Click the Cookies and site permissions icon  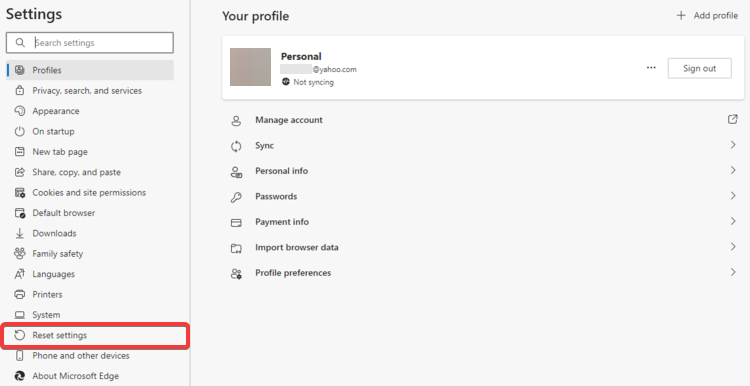click(20, 193)
